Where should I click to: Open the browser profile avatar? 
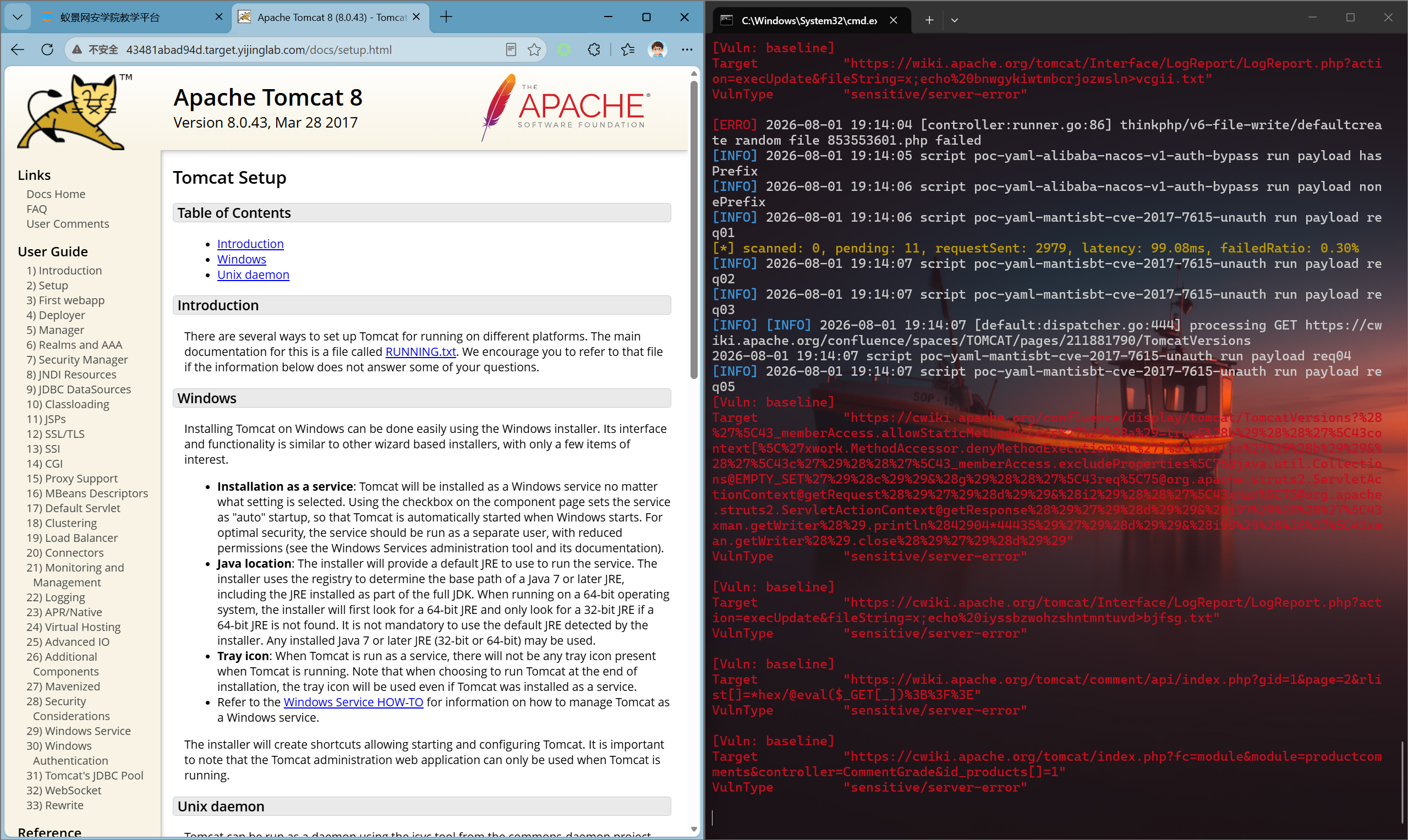(x=658, y=50)
